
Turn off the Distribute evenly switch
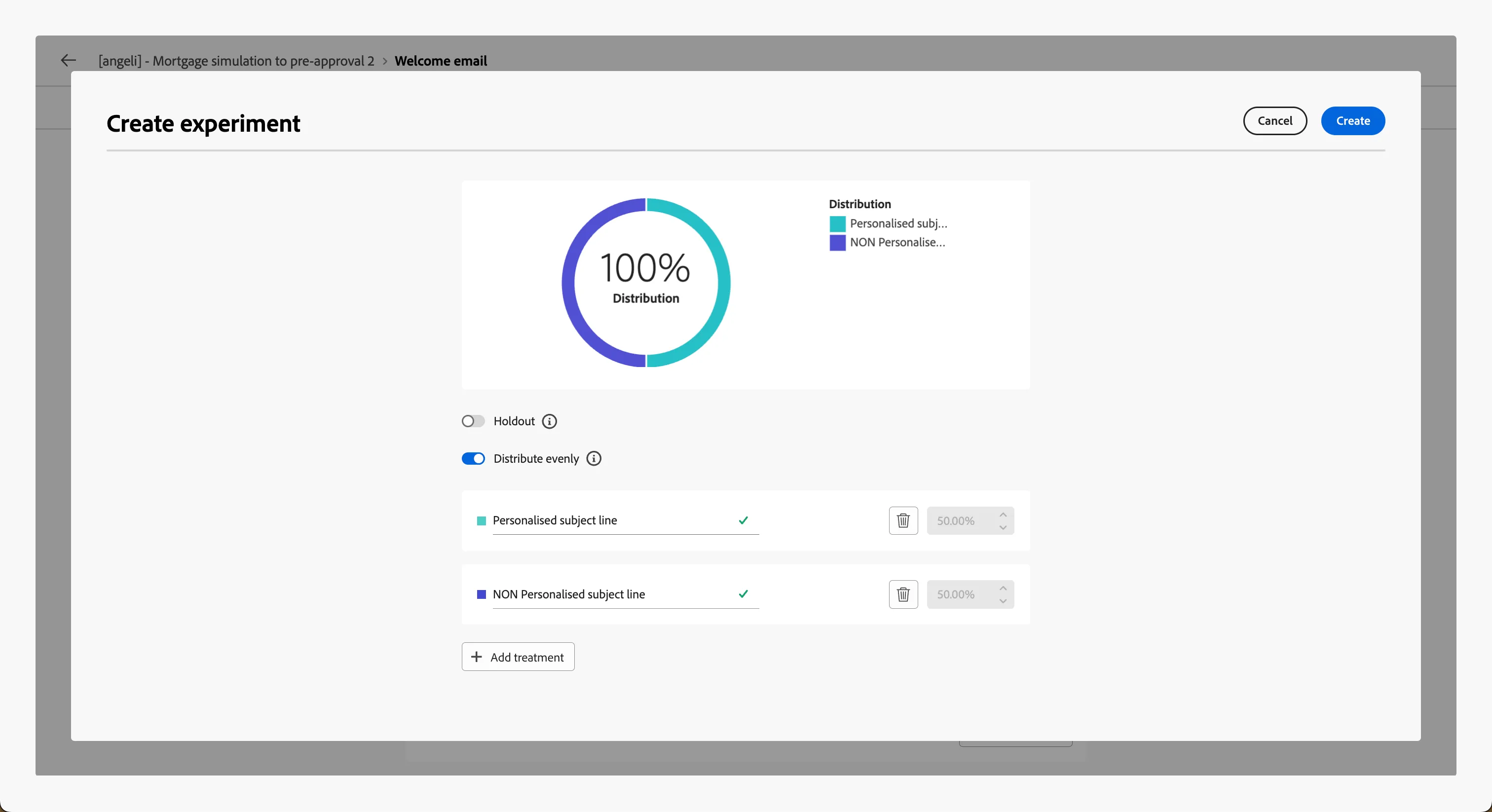(x=473, y=459)
